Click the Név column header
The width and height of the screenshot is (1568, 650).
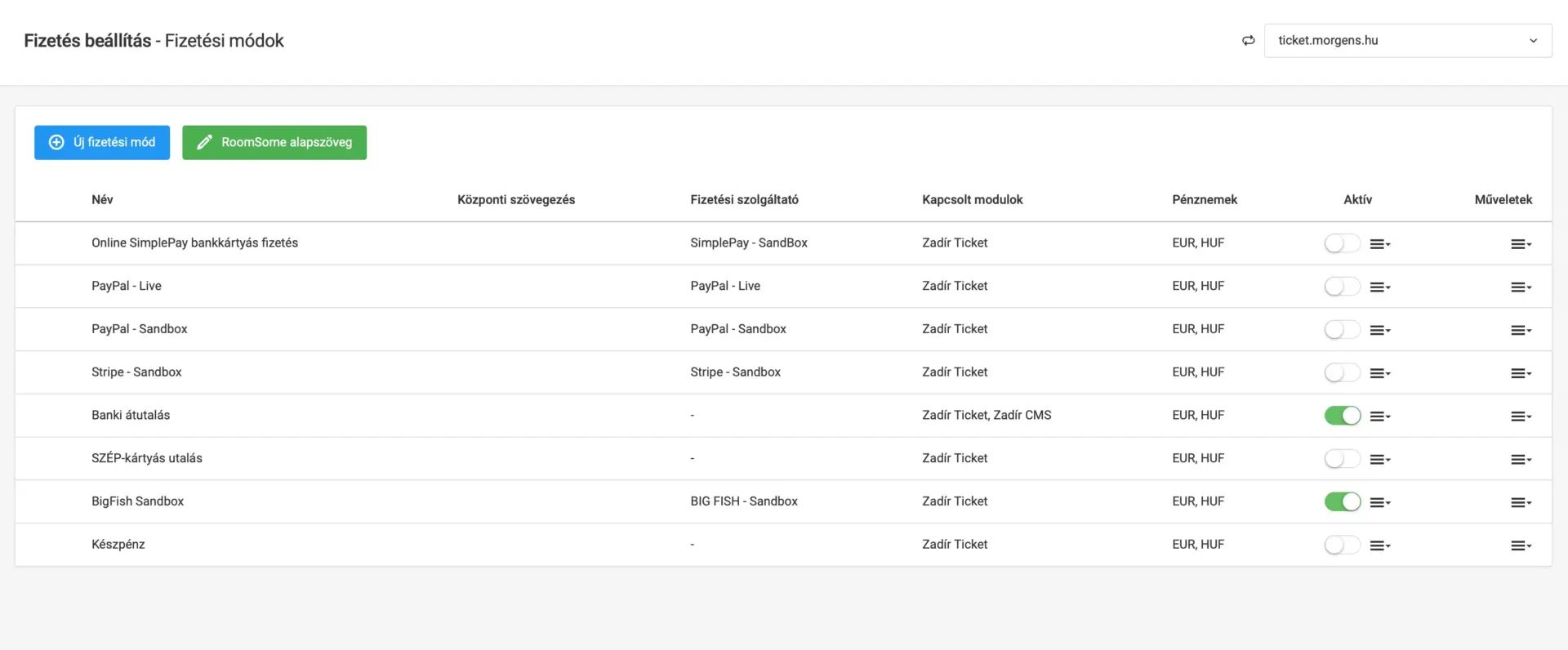click(x=102, y=200)
